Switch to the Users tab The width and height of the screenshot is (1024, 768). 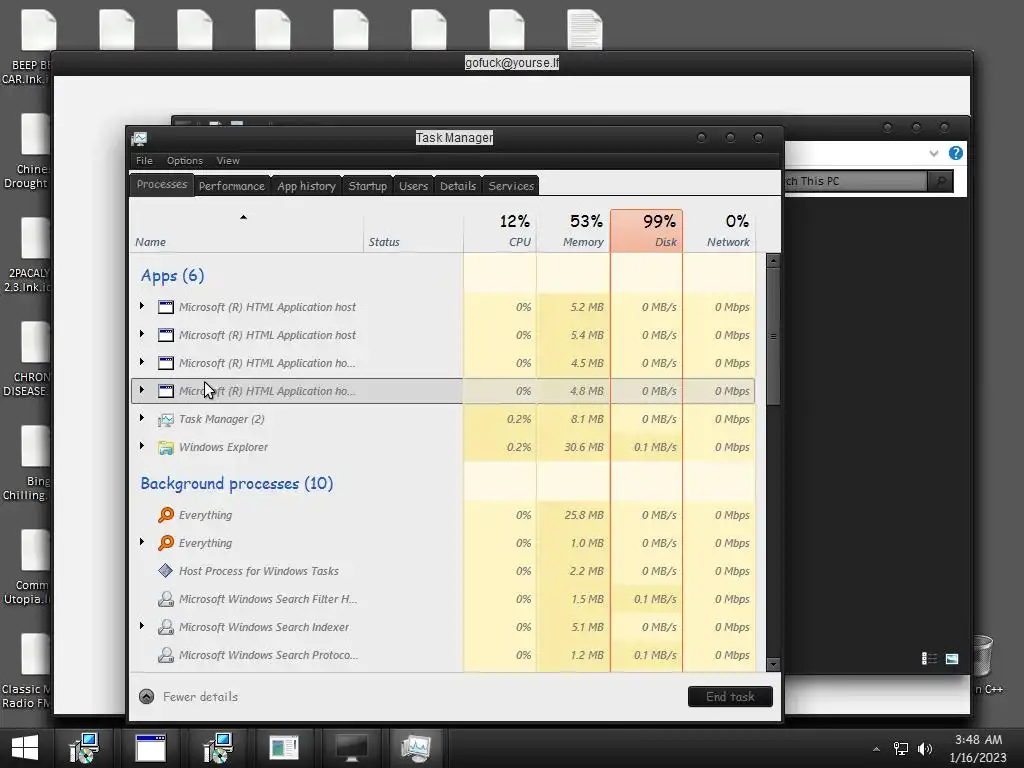413,186
